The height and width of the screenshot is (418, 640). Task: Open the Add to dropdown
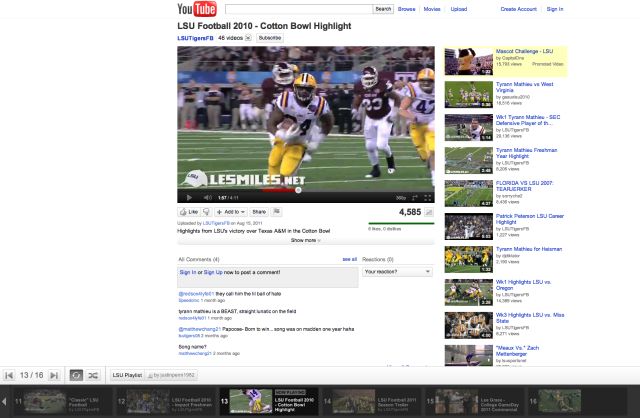click(x=231, y=212)
